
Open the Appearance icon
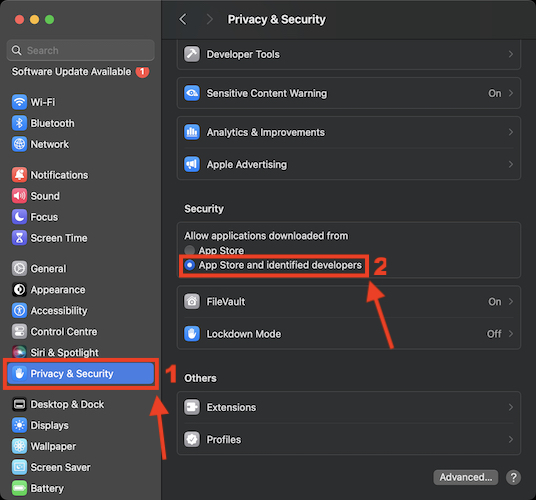[x=19, y=289]
